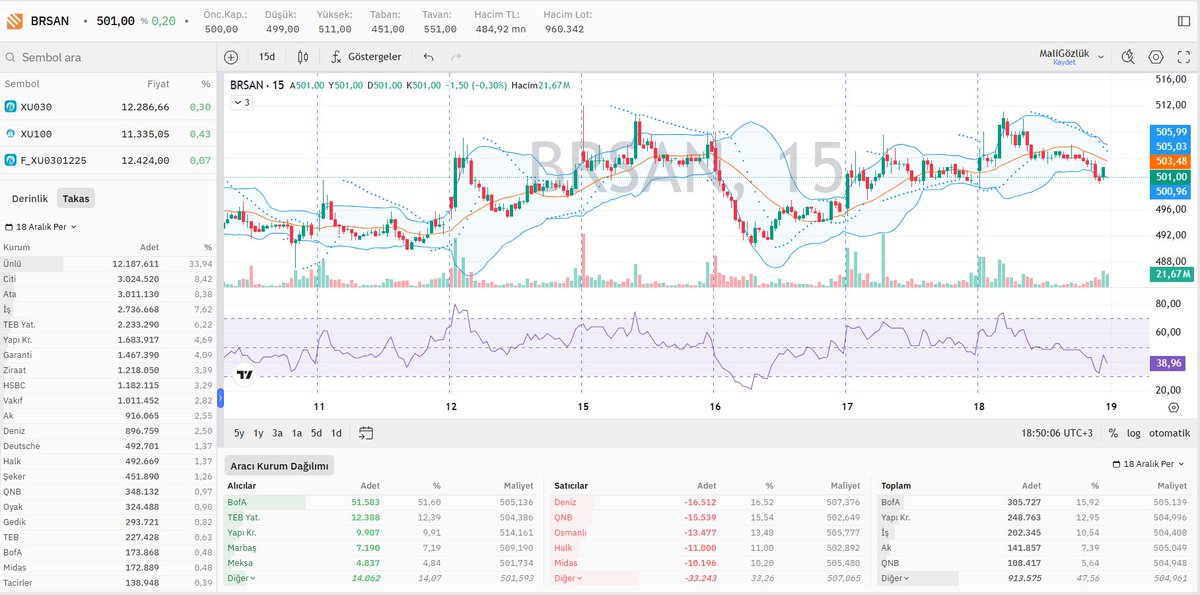Select the Tacirler row in Takas list

[108, 582]
